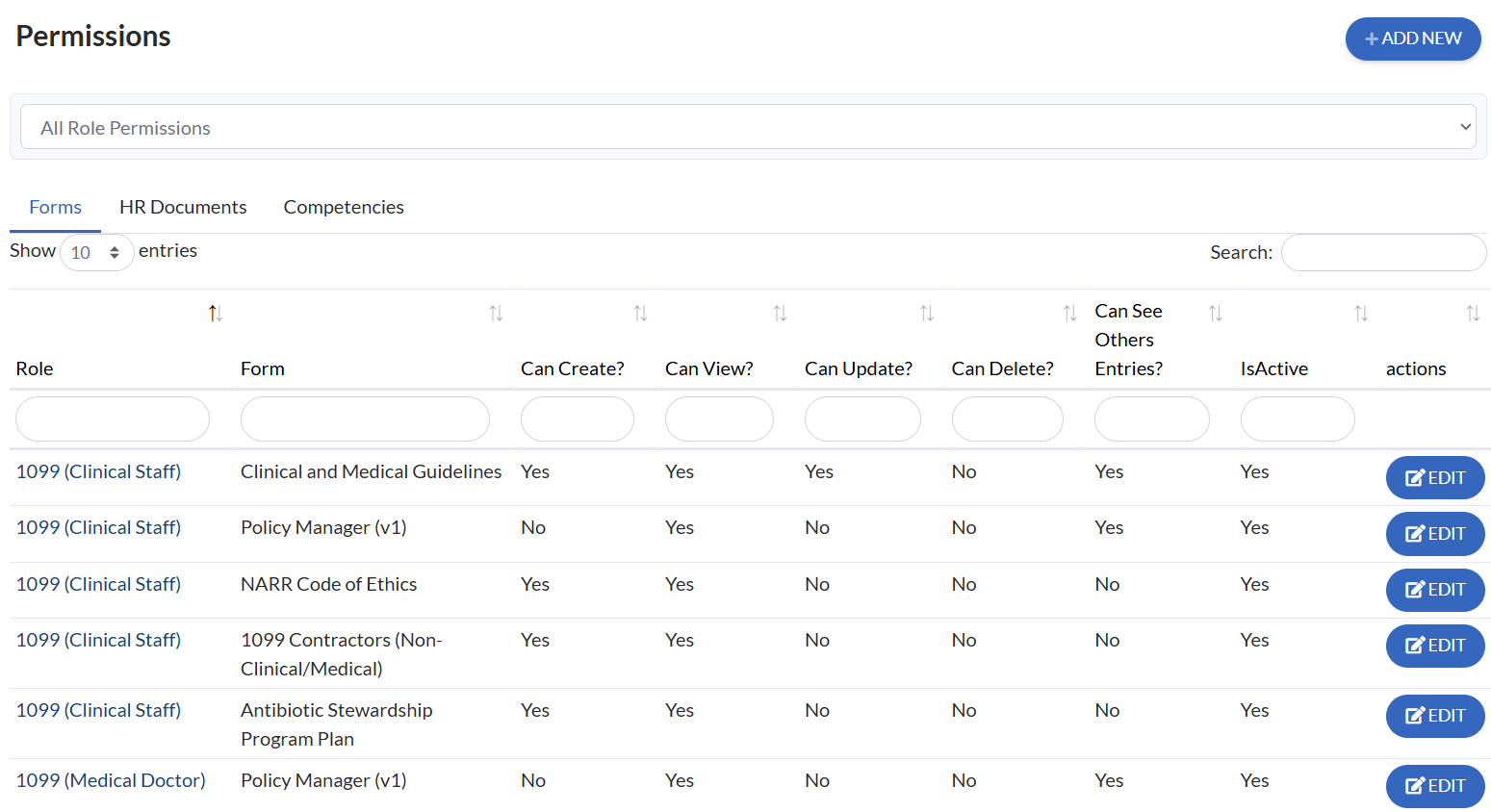Sort by IsActive column icon

click(1361, 314)
